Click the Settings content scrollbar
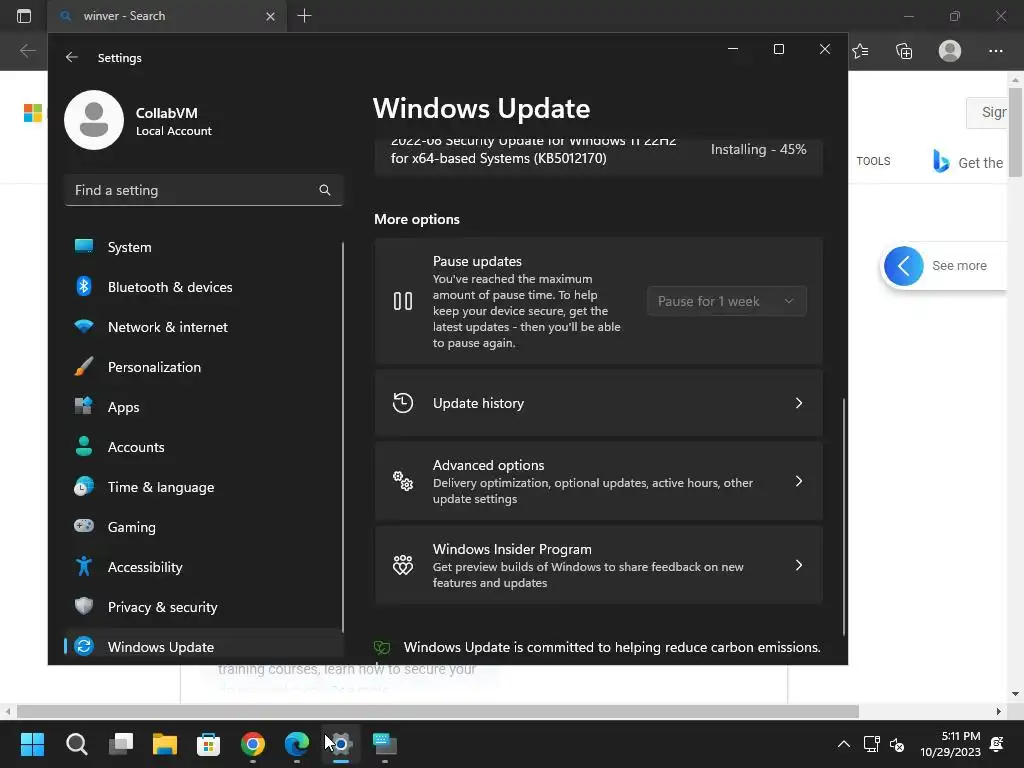The image size is (1024, 768). tap(844, 516)
